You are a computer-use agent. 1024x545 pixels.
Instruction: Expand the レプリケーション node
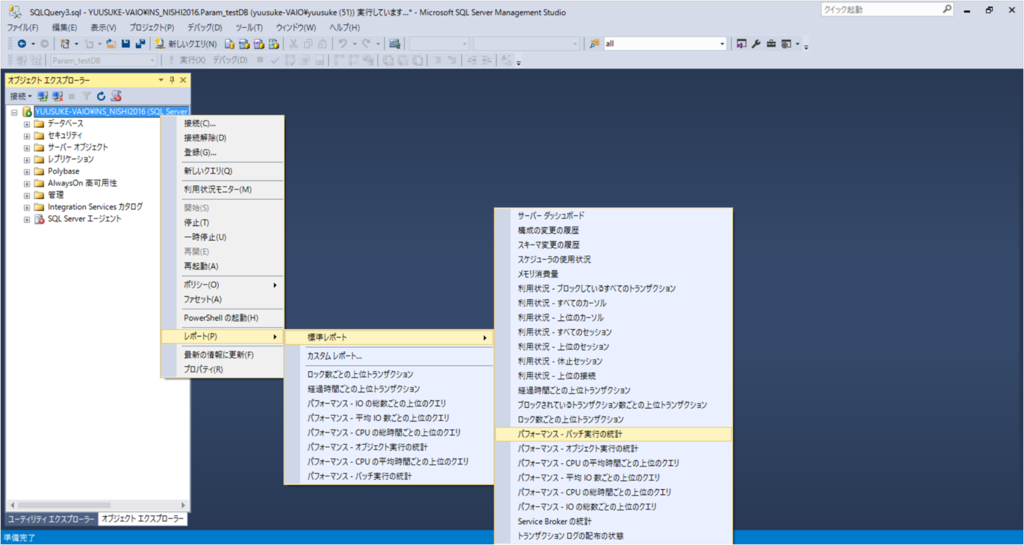click(x=27, y=159)
